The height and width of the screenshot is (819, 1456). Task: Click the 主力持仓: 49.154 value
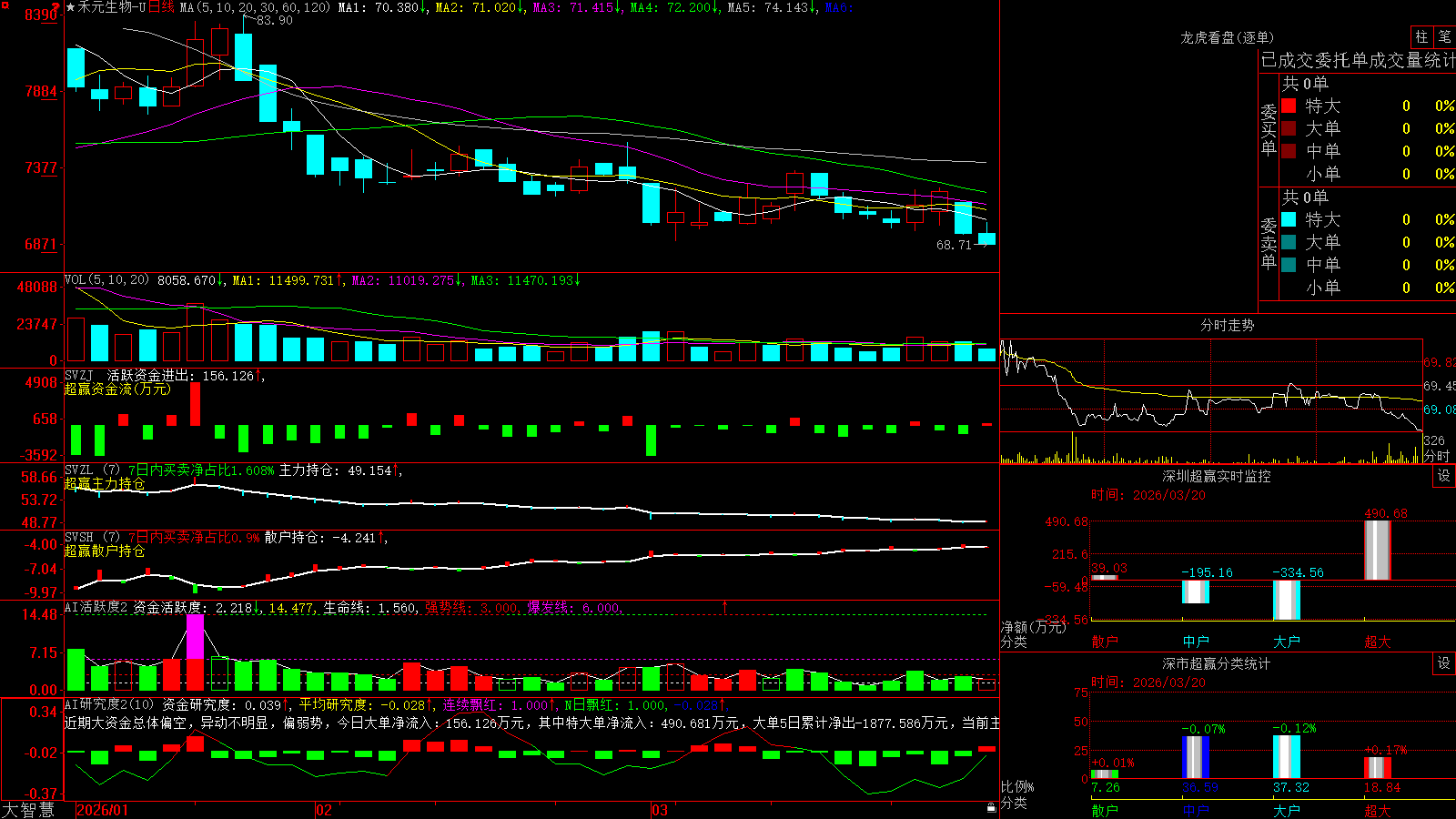[x=335, y=470]
